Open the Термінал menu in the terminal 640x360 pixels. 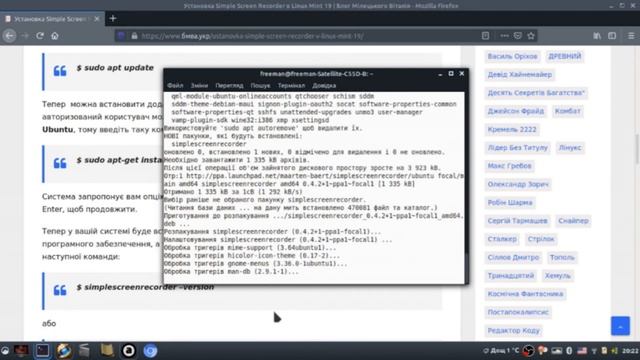click(x=291, y=86)
